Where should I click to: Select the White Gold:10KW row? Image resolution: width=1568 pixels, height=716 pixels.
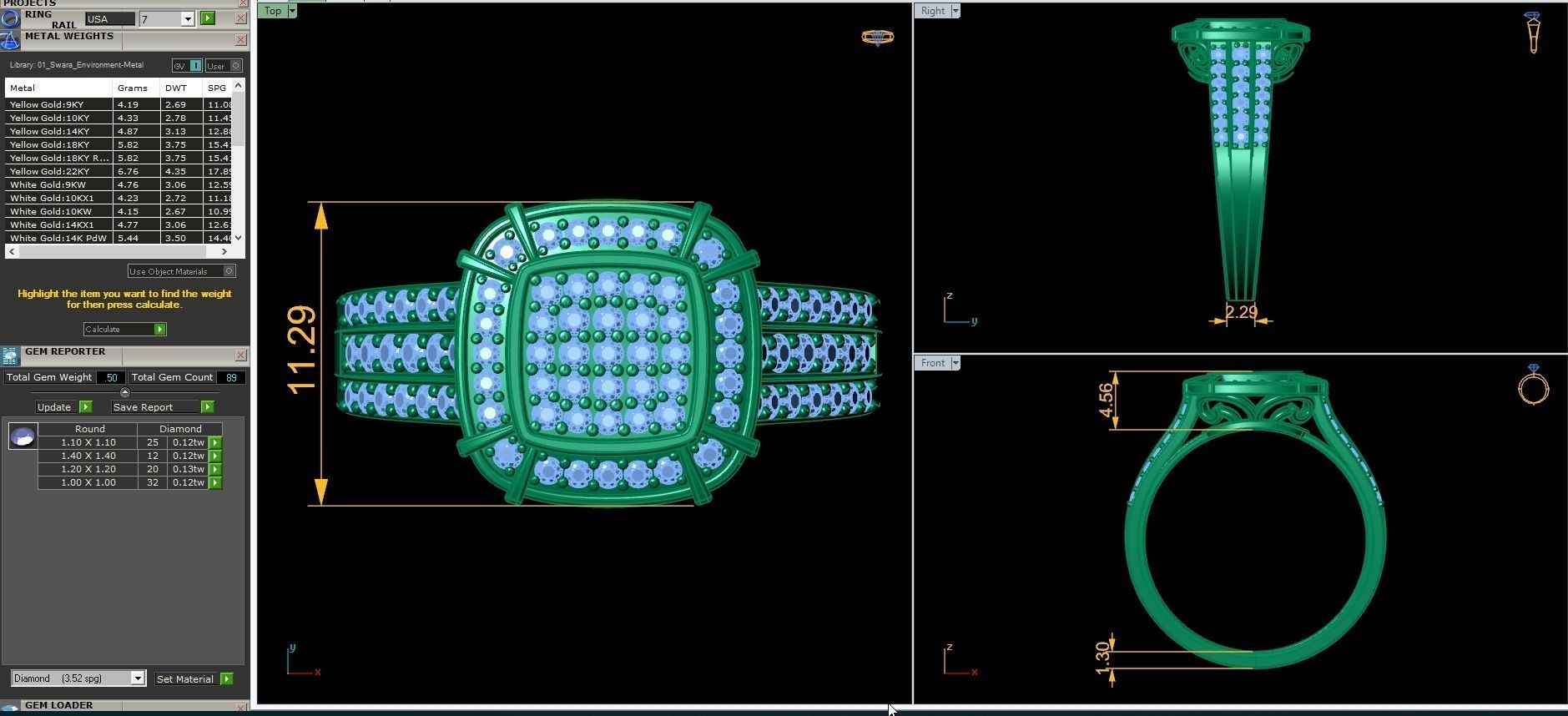coord(118,211)
